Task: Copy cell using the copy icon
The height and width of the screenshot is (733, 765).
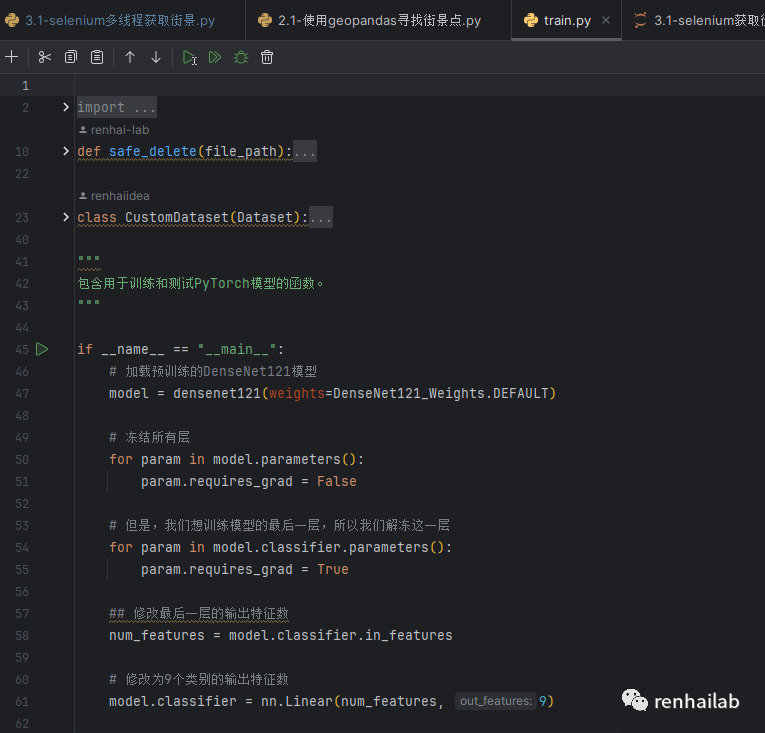Action: pos(71,57)
